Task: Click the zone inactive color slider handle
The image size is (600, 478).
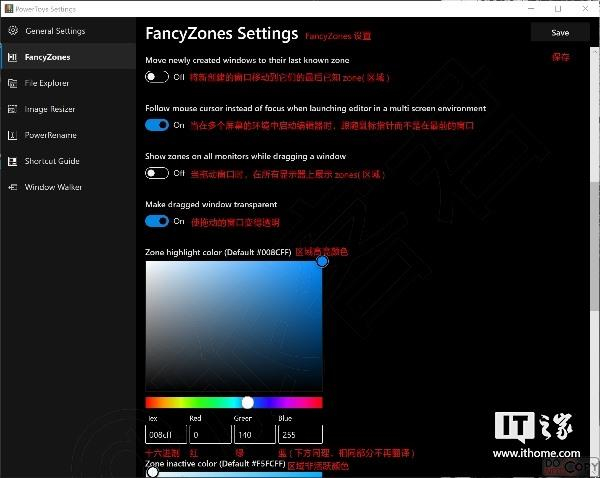Action: [x=152, y=472]
